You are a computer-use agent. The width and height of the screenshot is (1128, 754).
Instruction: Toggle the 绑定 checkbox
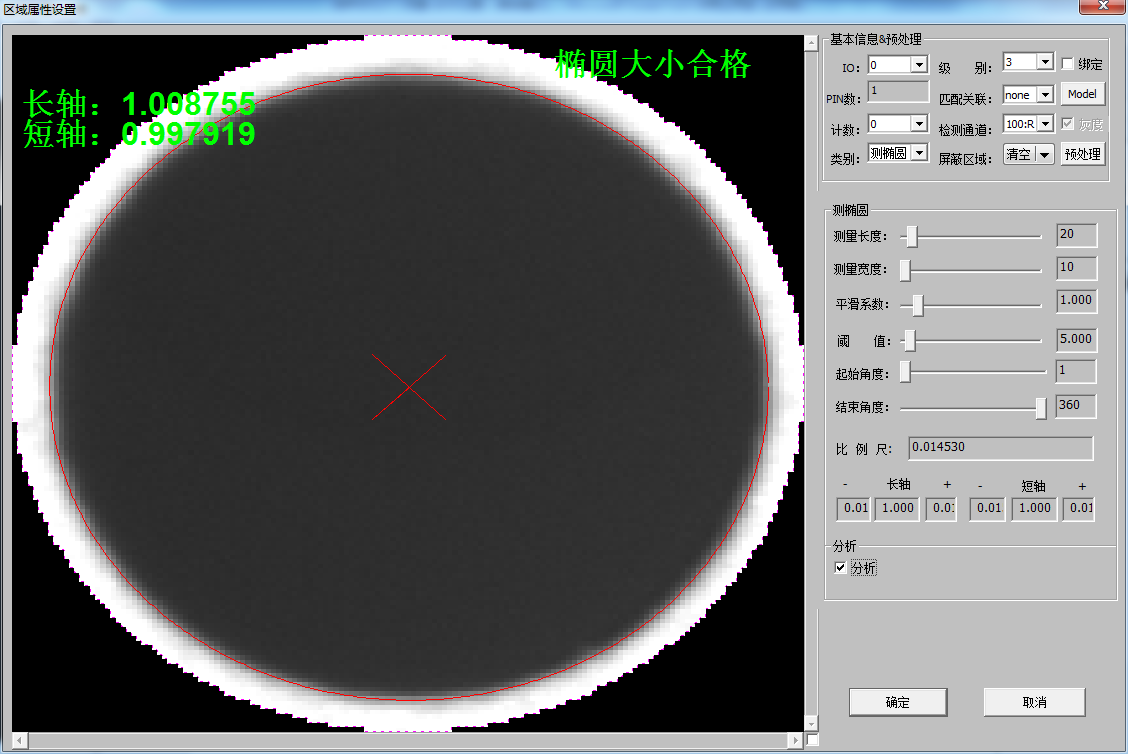tap(1068, 64)
